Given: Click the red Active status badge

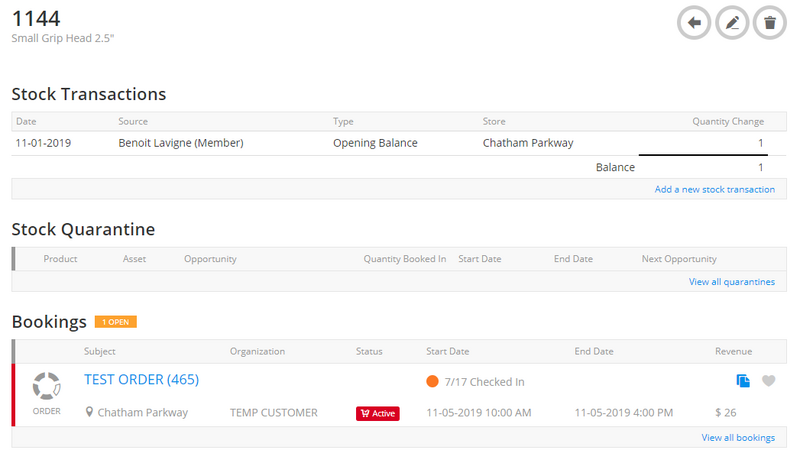Looking at the screenshot, I should click(x=378, y=413).
